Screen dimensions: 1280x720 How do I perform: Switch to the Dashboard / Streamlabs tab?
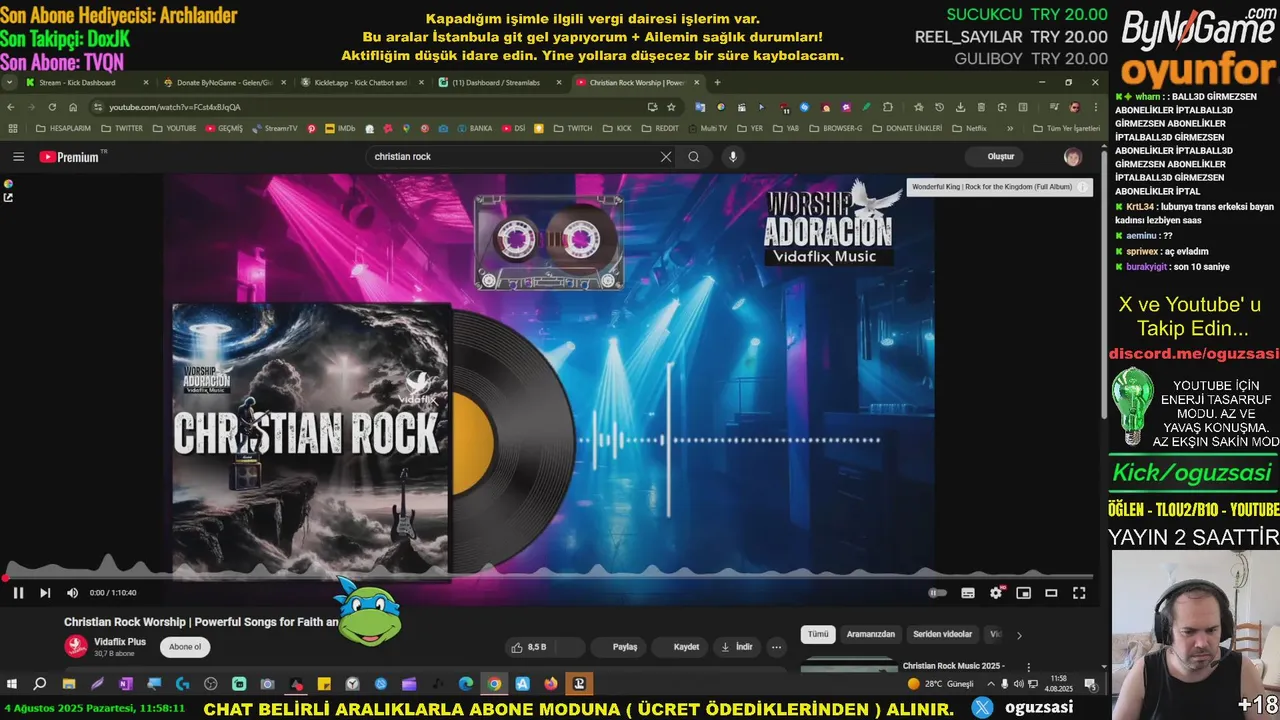pyautogui.click(x=500, y=83)
